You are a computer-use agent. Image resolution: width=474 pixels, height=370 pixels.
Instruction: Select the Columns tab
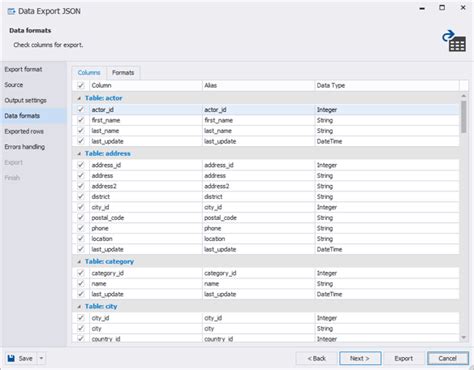pyautogui.click(x=89, y=73)
